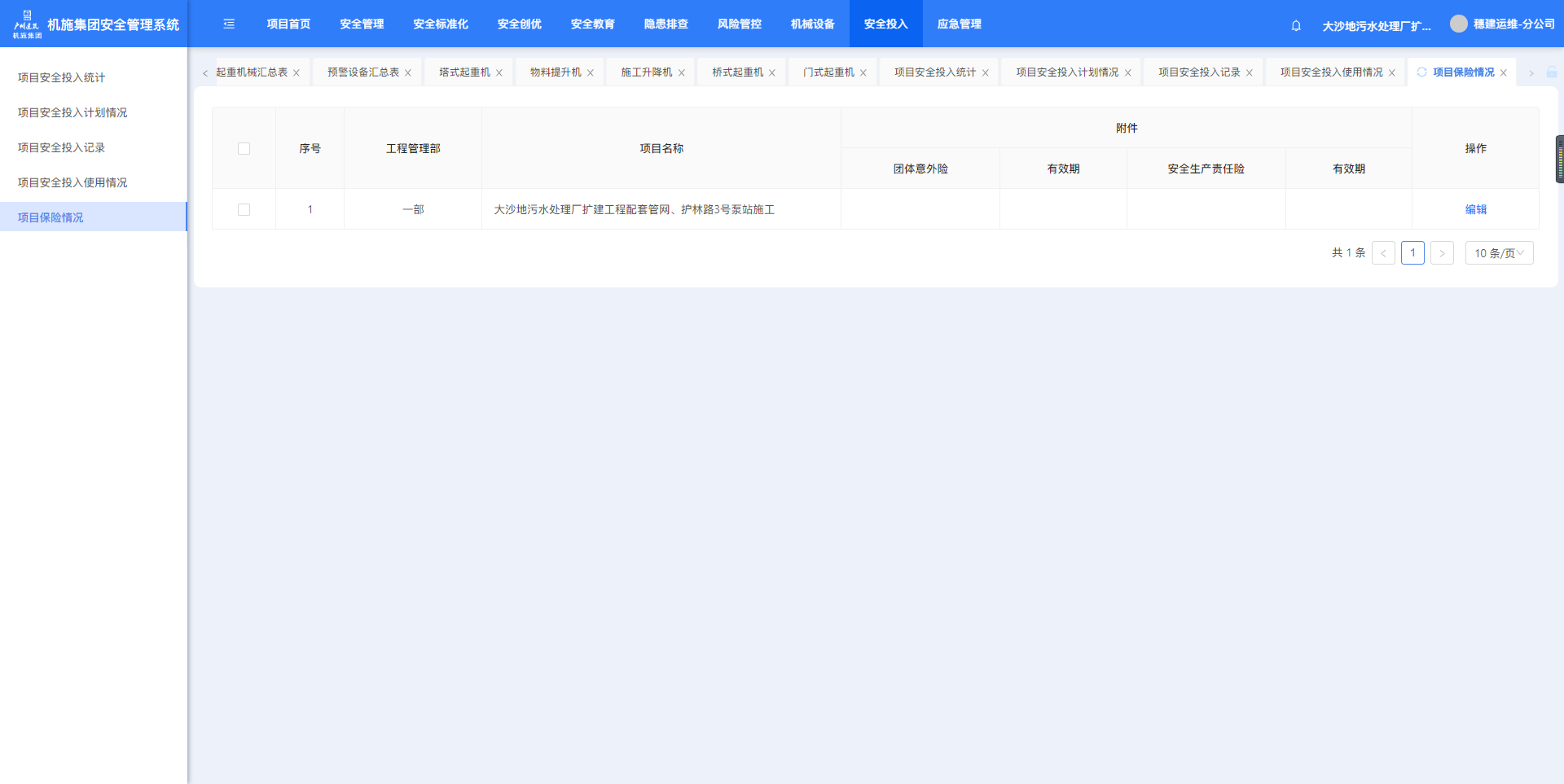Viewport: 1564px width, 784px height.
Task: Close the 塔式起重机 tab
Action: tap(499, 73)
